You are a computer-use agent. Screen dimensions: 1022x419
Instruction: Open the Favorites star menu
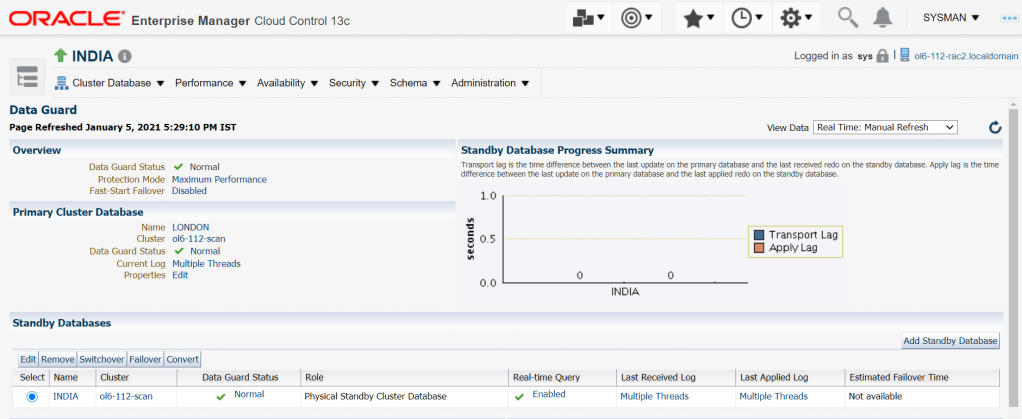coord(698,18)
